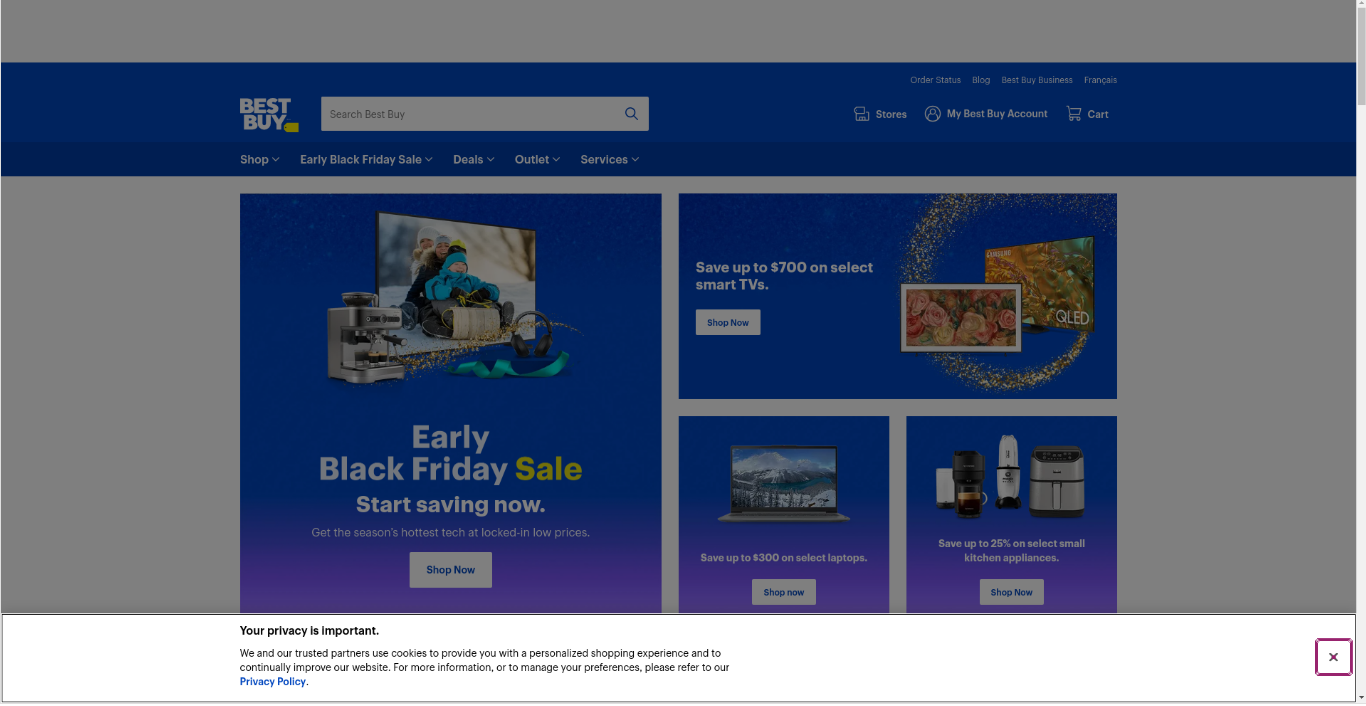The width and height of the screenshot is (1366, 706).
Task: Open the shopping Cart icon
Action: click(1074, 114)
